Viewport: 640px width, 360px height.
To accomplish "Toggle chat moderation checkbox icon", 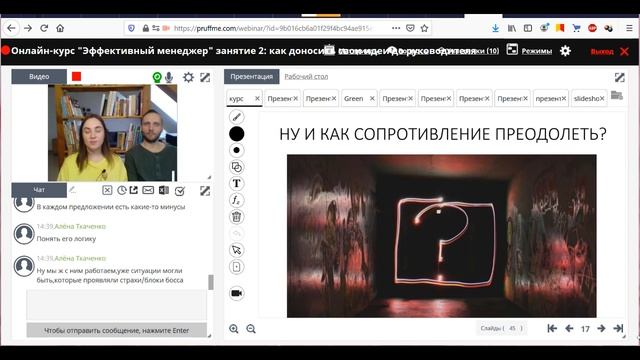I will pyautogui.click(x=180, y=191).
